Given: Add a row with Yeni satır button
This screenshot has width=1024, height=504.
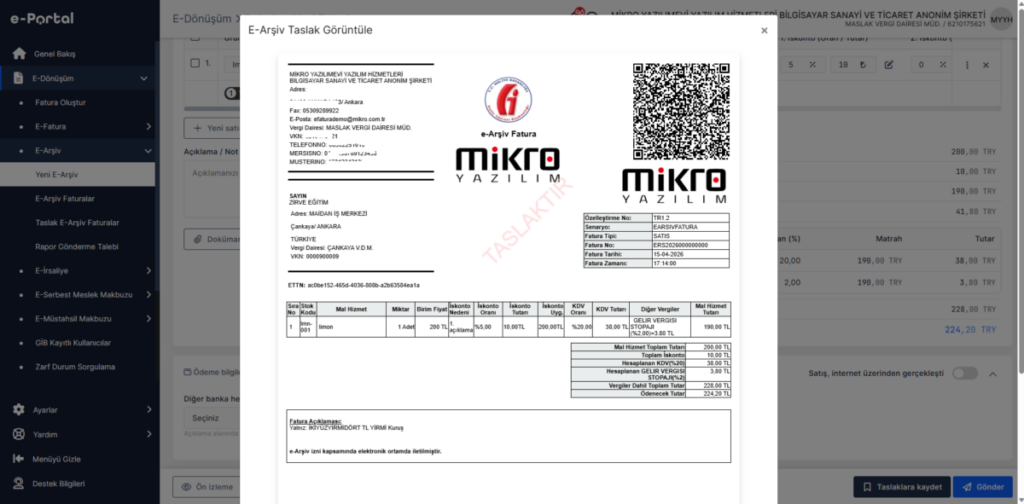Looking at the screenshot, I should [x=212, y=129].
